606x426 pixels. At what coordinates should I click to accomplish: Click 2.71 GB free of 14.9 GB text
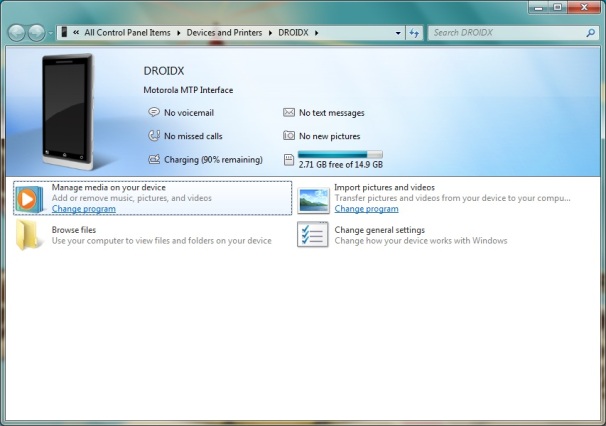[340, 165]
